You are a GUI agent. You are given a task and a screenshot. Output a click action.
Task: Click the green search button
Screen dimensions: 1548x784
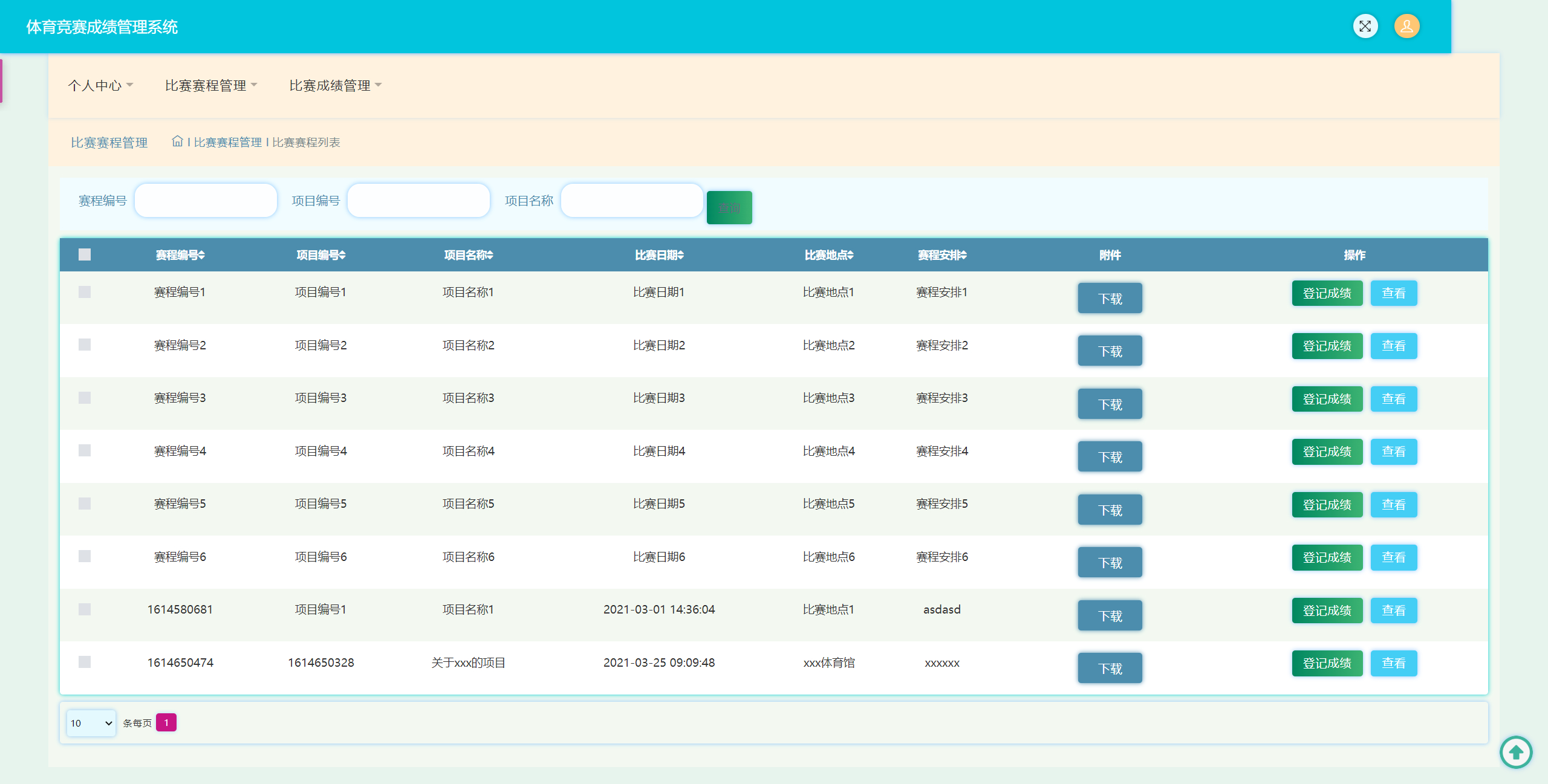tap(729, 208)
